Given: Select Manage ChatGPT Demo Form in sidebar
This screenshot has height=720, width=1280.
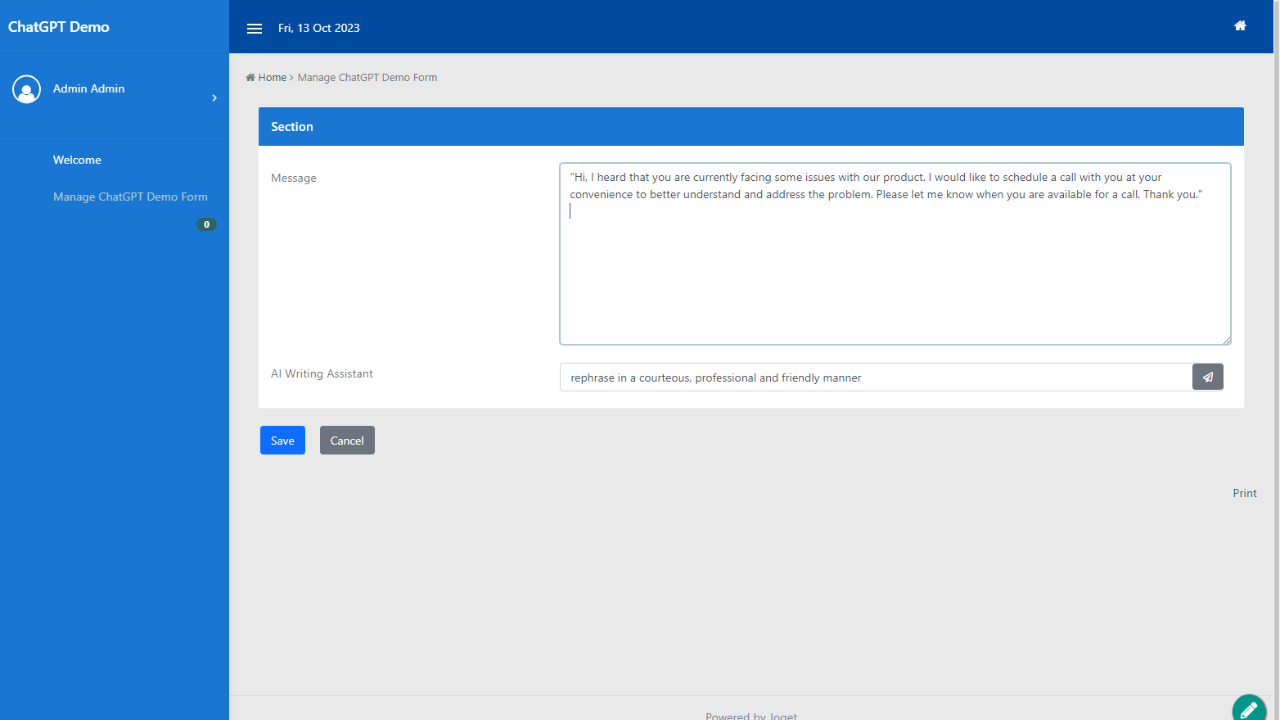Looking at the screenshot, I should pos(130,197).
